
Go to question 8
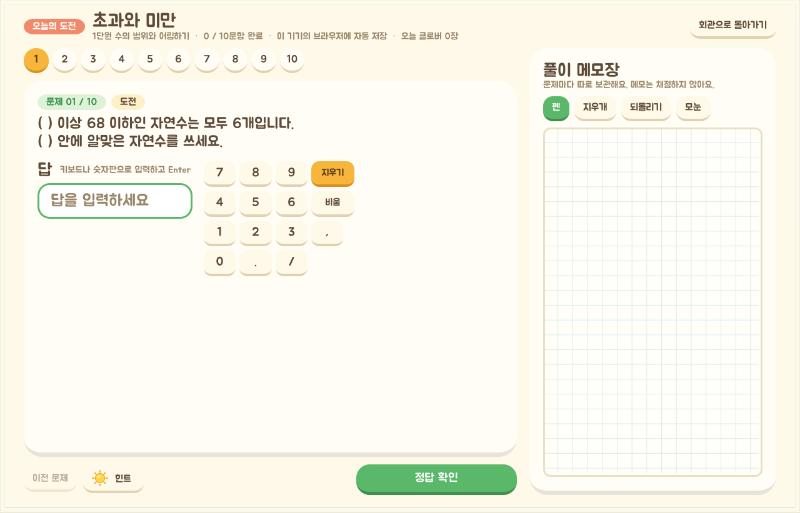coord(235,59)
